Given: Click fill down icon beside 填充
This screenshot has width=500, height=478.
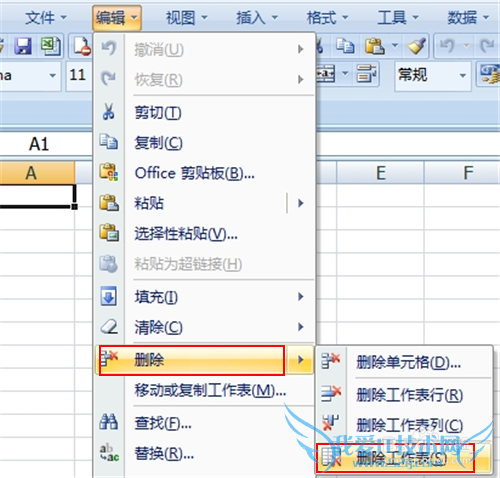Looking at the screenshot, I should pyautogui.click(x=109, y=296).
